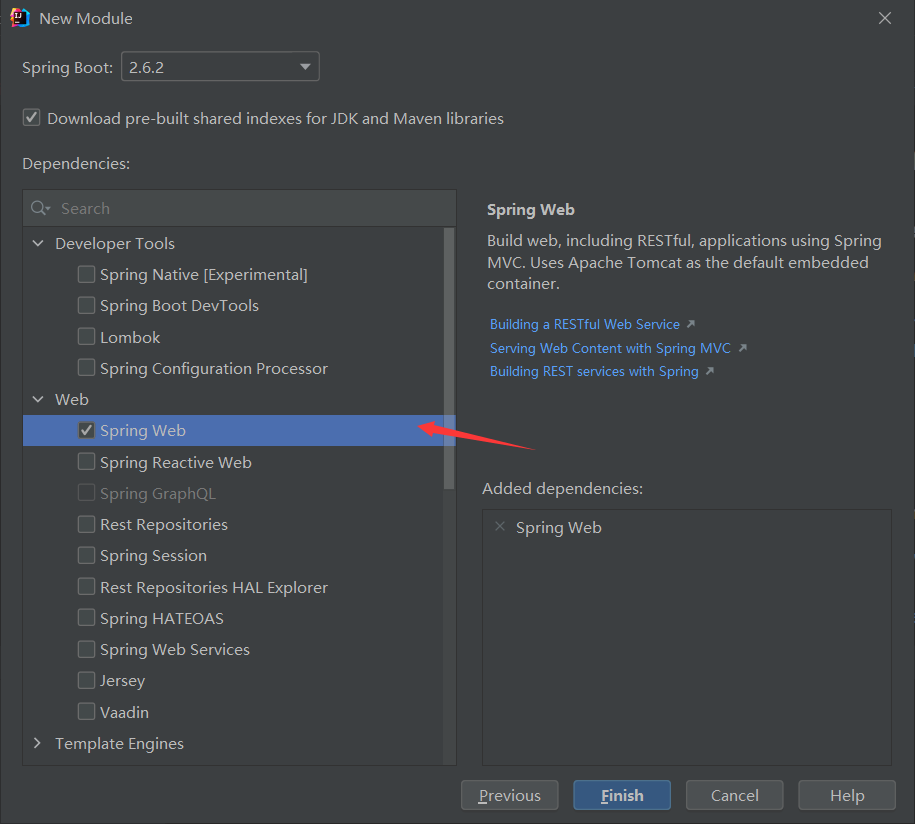
Task: Select the Spring Session entry
Action: click(x=153, y=556)
